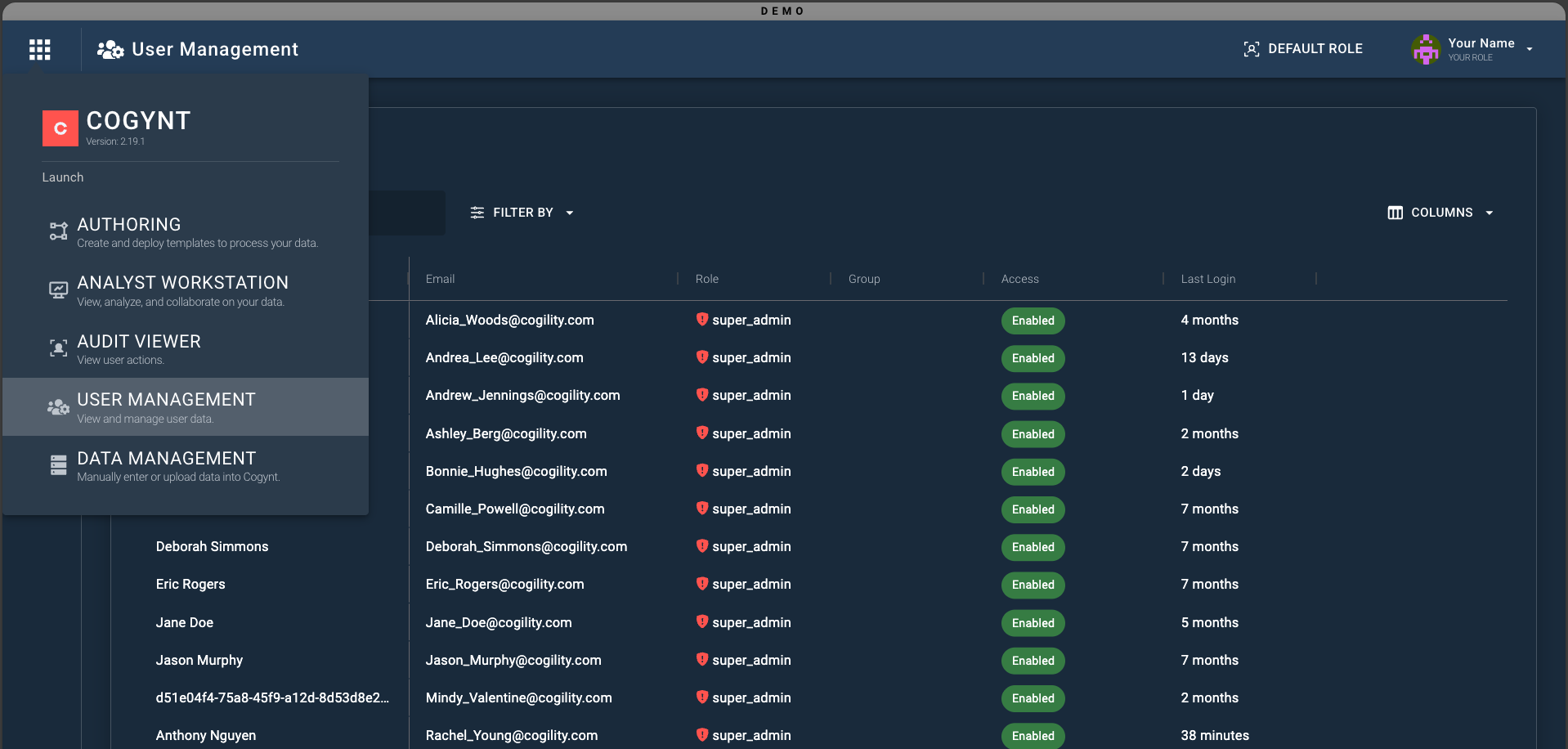Image resolution: width=1568 pixels, height=749 pixels.
Task: Click the Cogynt logo icon
Action: (60, 128)
